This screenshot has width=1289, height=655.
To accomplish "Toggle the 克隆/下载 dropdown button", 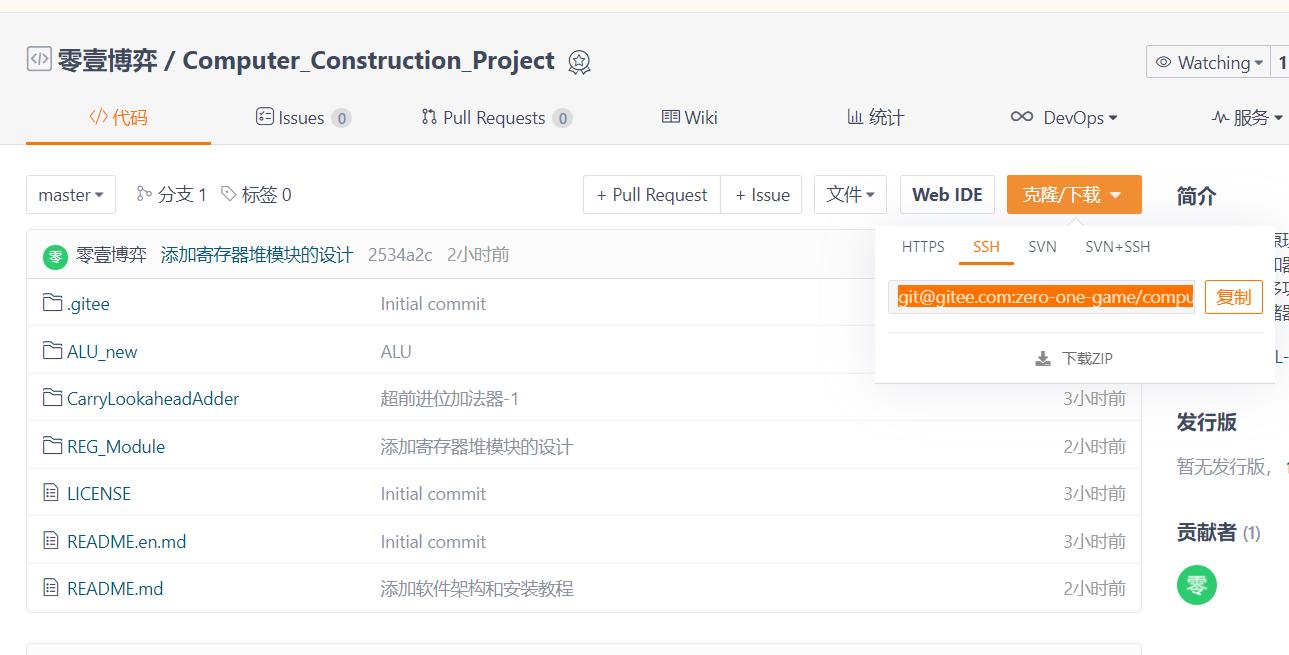I will tap(1074, 195).
